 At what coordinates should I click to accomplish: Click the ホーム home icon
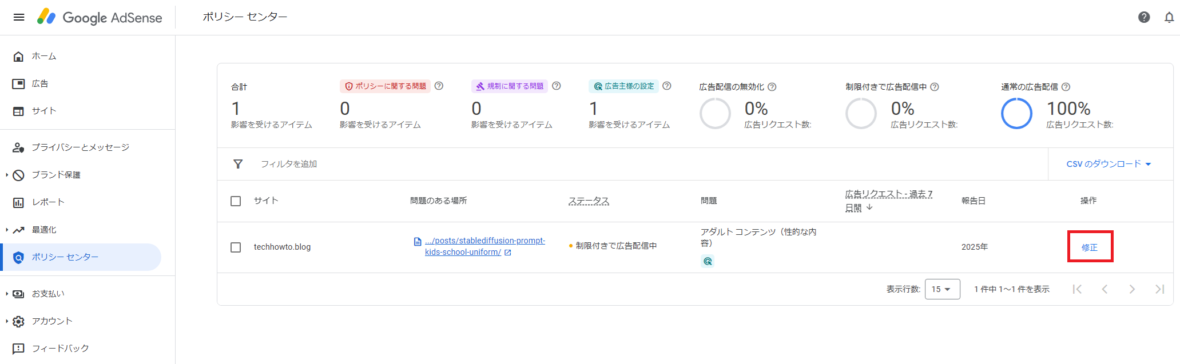click(19, 56)
